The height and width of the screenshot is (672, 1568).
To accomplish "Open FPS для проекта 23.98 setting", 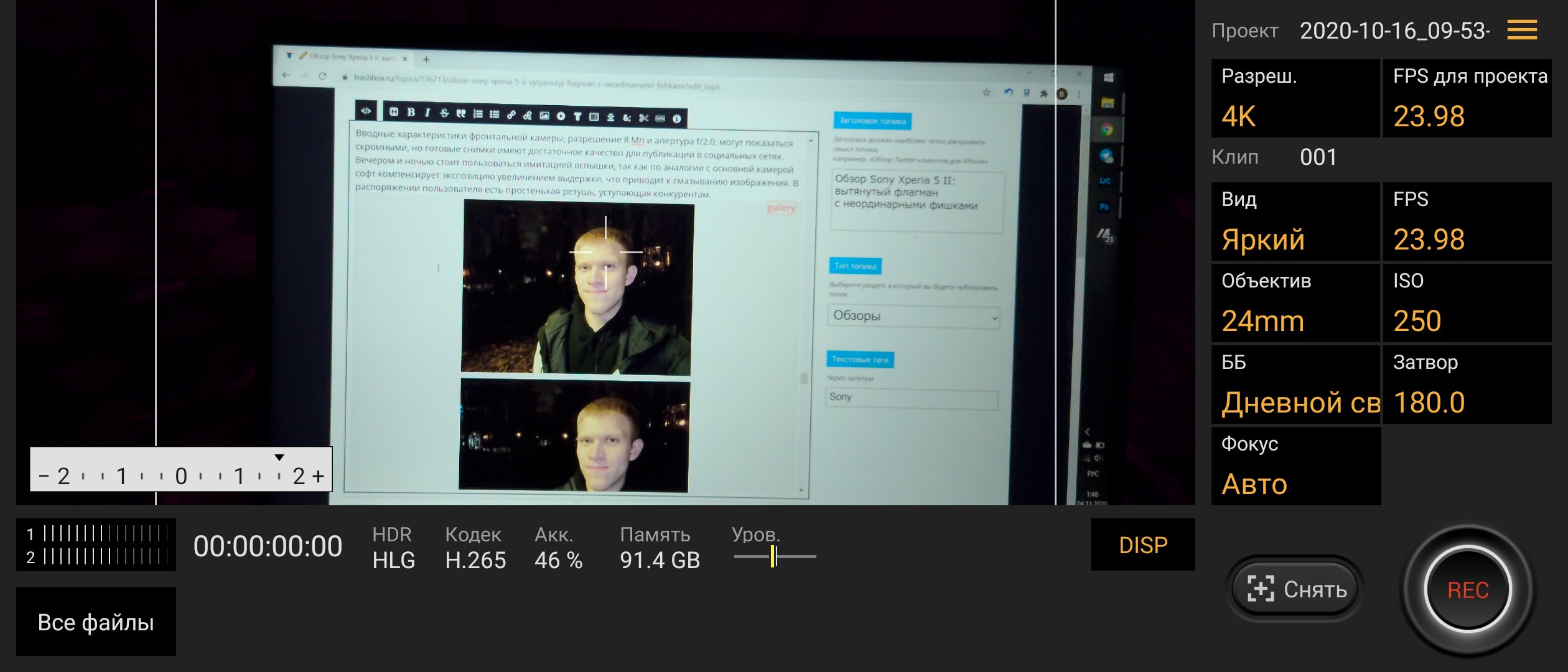I will [x=1467, y=98].
